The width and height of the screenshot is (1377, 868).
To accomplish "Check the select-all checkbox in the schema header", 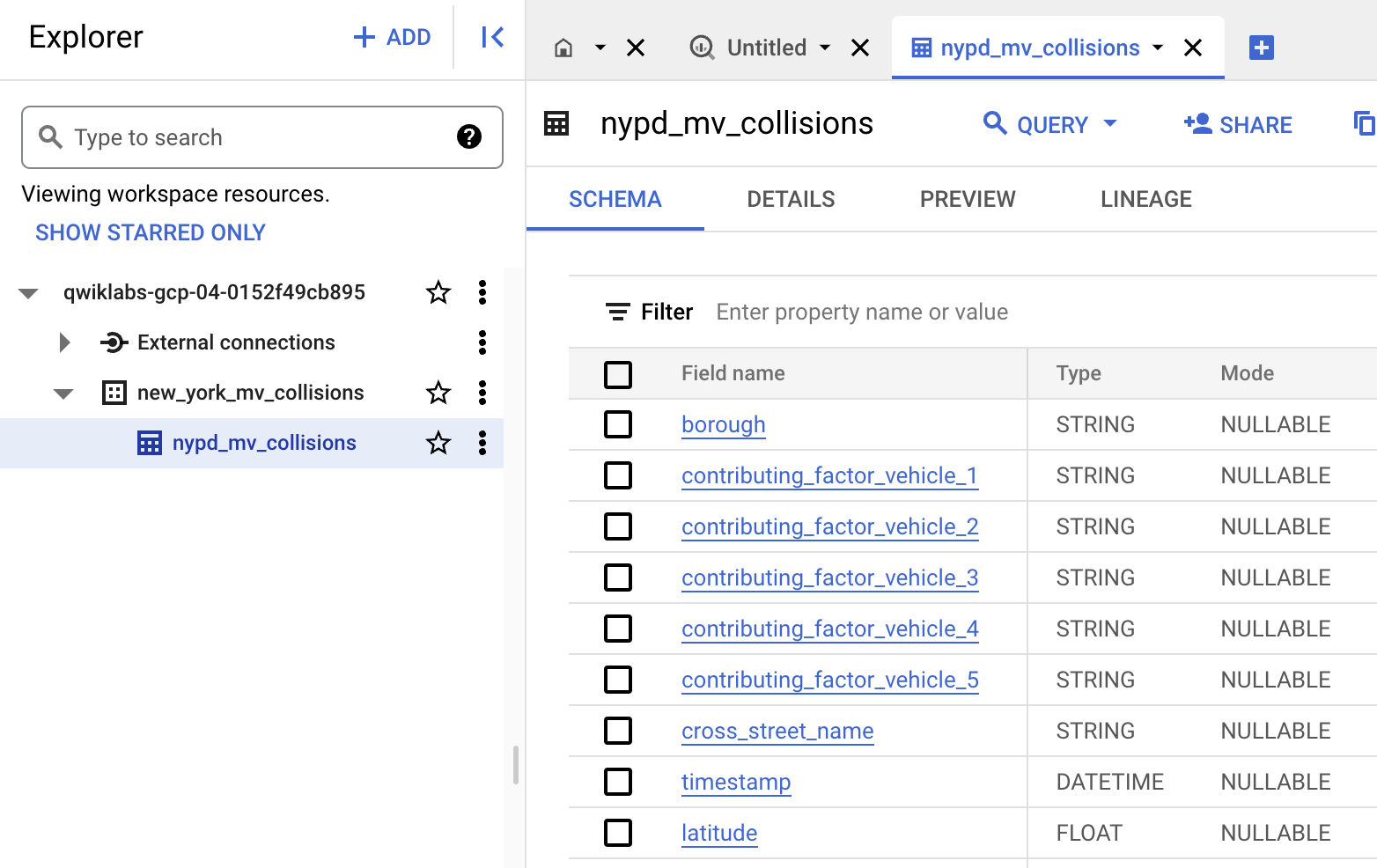I will coord(619,374).
